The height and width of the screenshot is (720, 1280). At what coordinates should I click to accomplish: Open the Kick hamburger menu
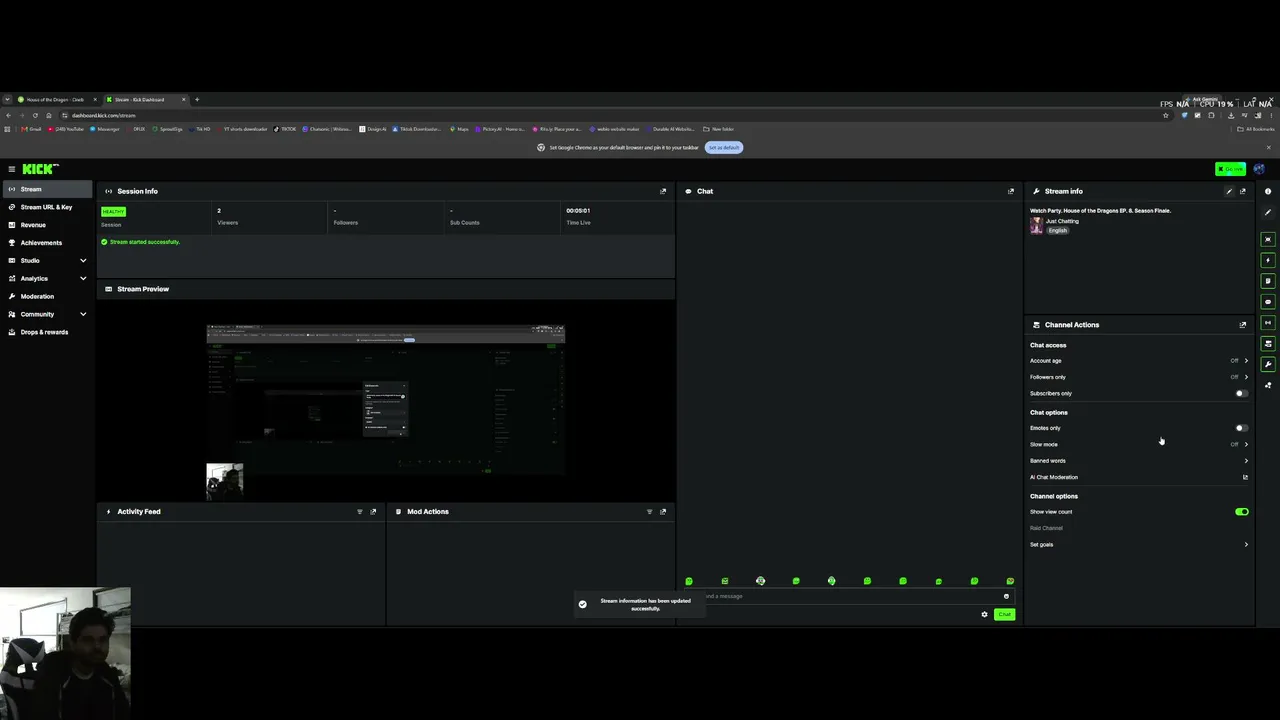pyautogui.click(x=11, y=169)
